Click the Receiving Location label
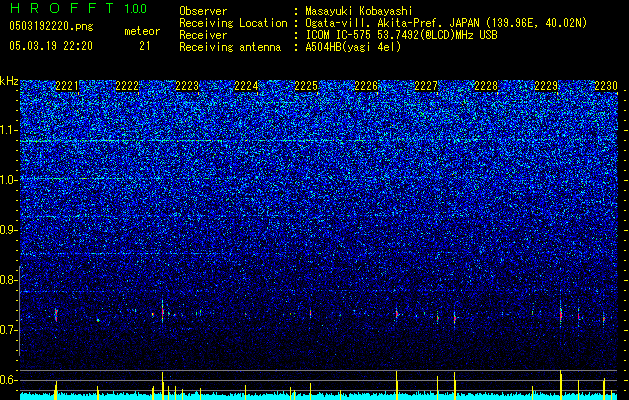This screenshot has width=629, height=400. pos(233,23)
